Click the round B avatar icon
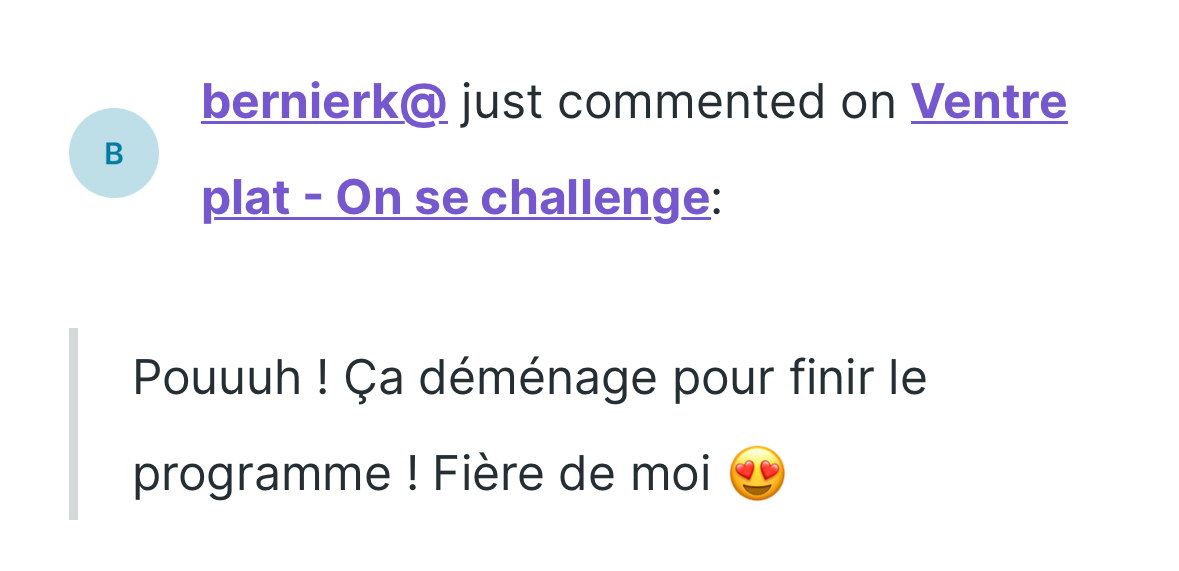The height and width of the screenshot is (571, 1179). pos(114,153)
